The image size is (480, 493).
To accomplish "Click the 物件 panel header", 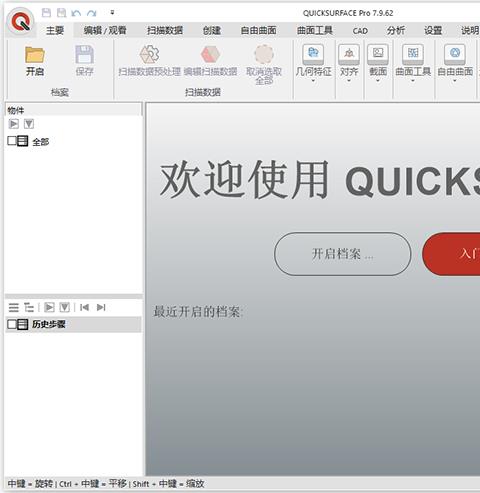I will (x=73, y=110).
